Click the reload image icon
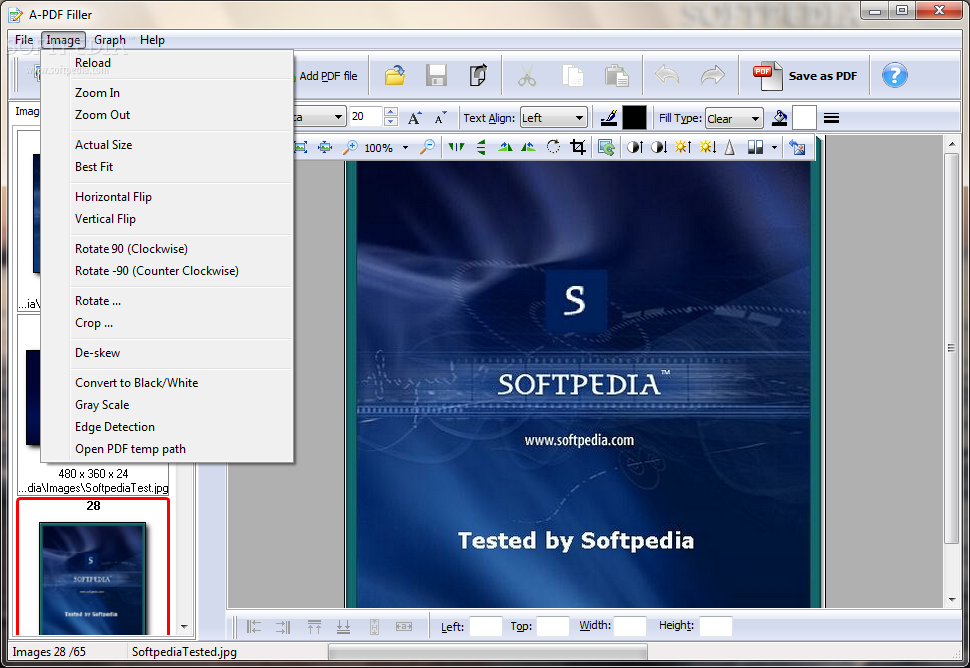The height and width of the screenshot is (668, 970). 606,147
